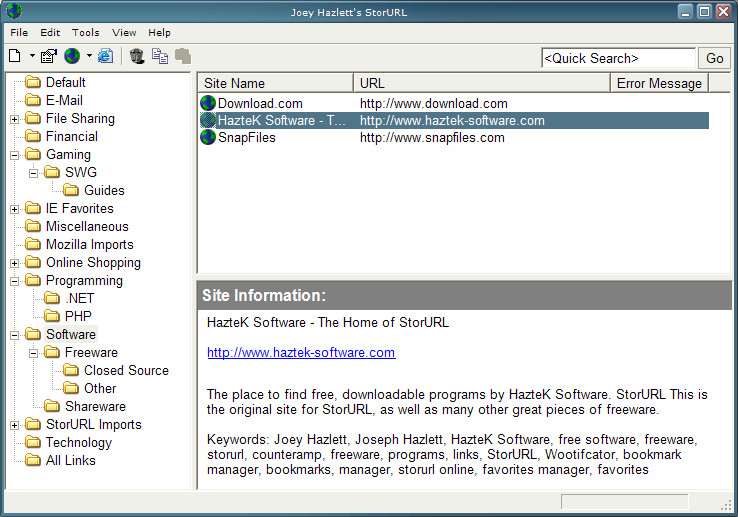Collapse the Software folder
738x517 pixels.
15,335
